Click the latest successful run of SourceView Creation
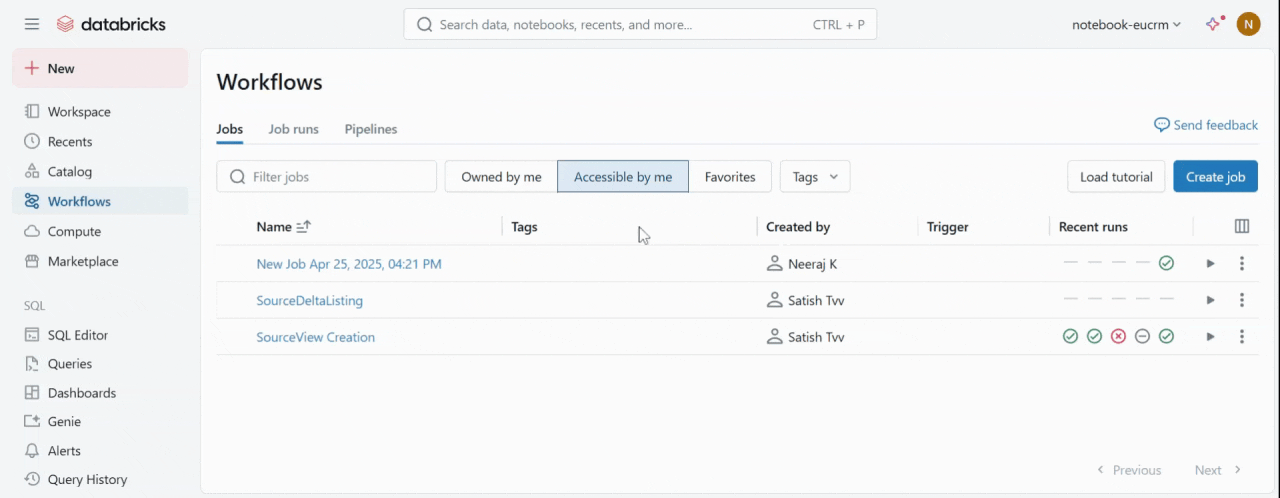Image resolution: width=1280 pixels, height=498 pixels. click(x=1166, y=336)
